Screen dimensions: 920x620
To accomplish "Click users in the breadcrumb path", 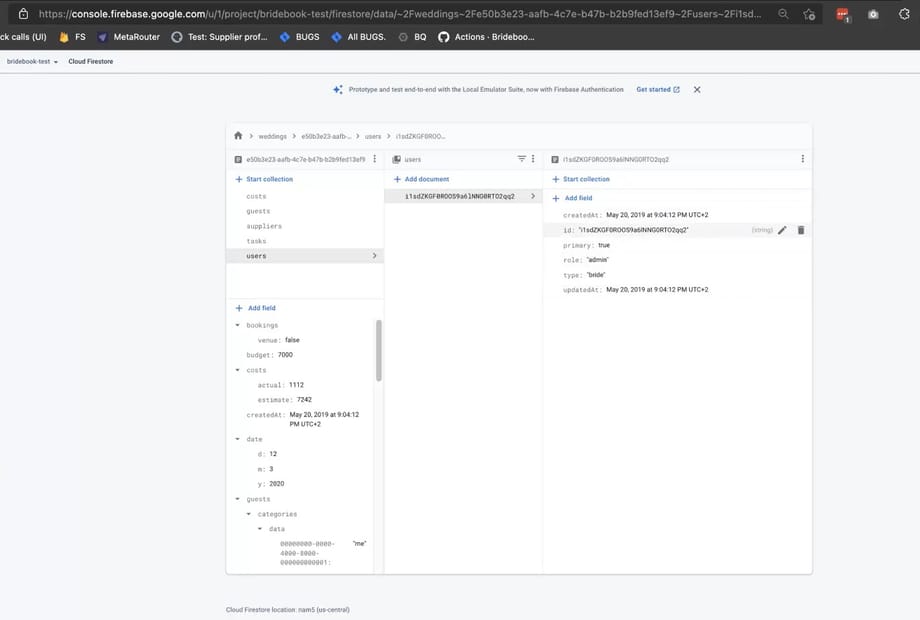I will tap(373, 136).
